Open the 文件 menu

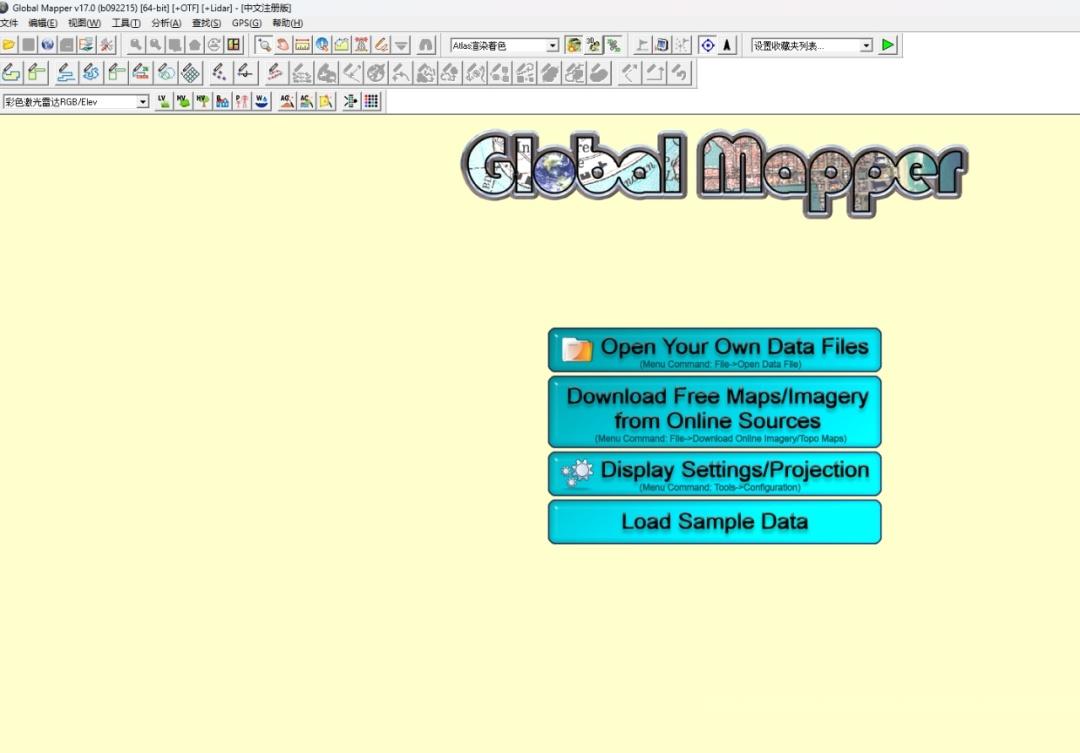point(12,22)
